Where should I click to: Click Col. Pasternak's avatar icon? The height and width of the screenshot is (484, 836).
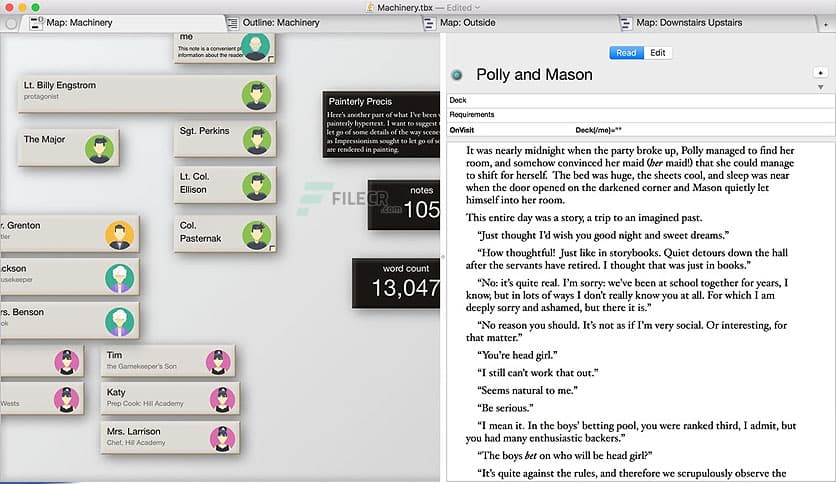click(257, 235)
